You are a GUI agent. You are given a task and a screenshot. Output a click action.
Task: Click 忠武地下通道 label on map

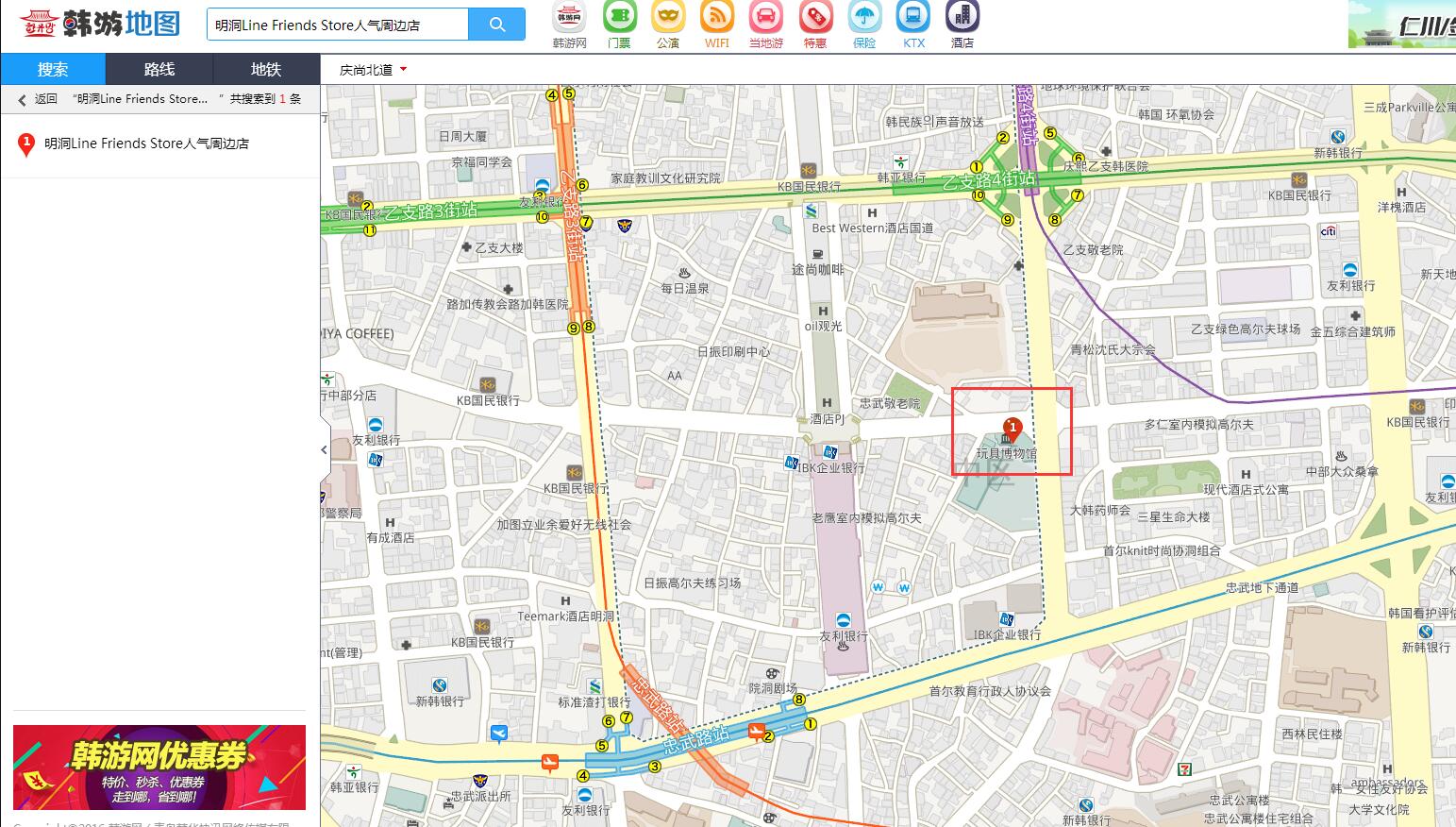tap(1263, 587)
